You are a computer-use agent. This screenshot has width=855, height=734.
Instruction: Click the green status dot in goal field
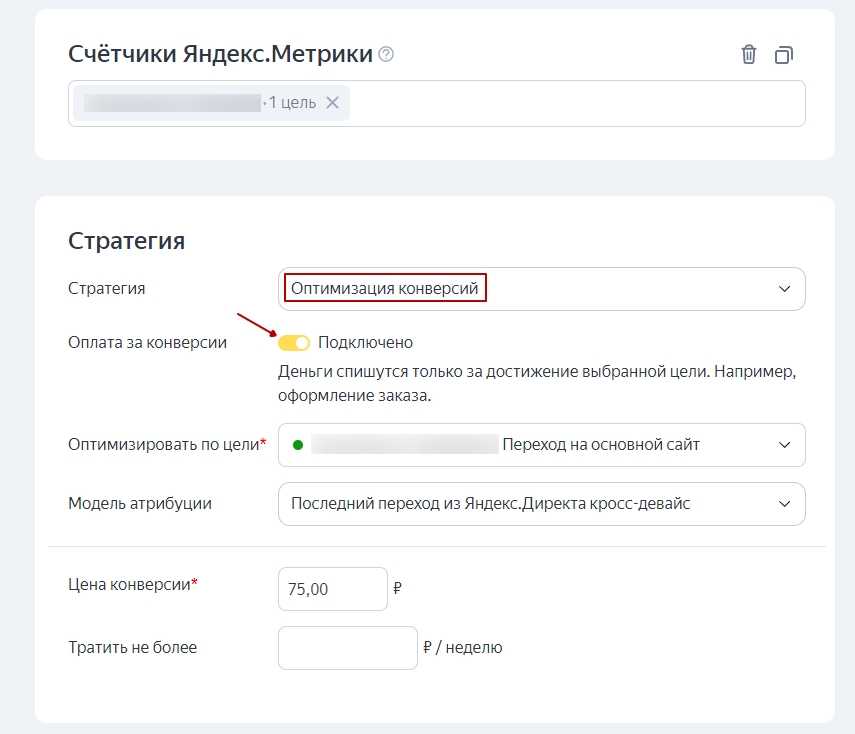click(x=297, y=445)
